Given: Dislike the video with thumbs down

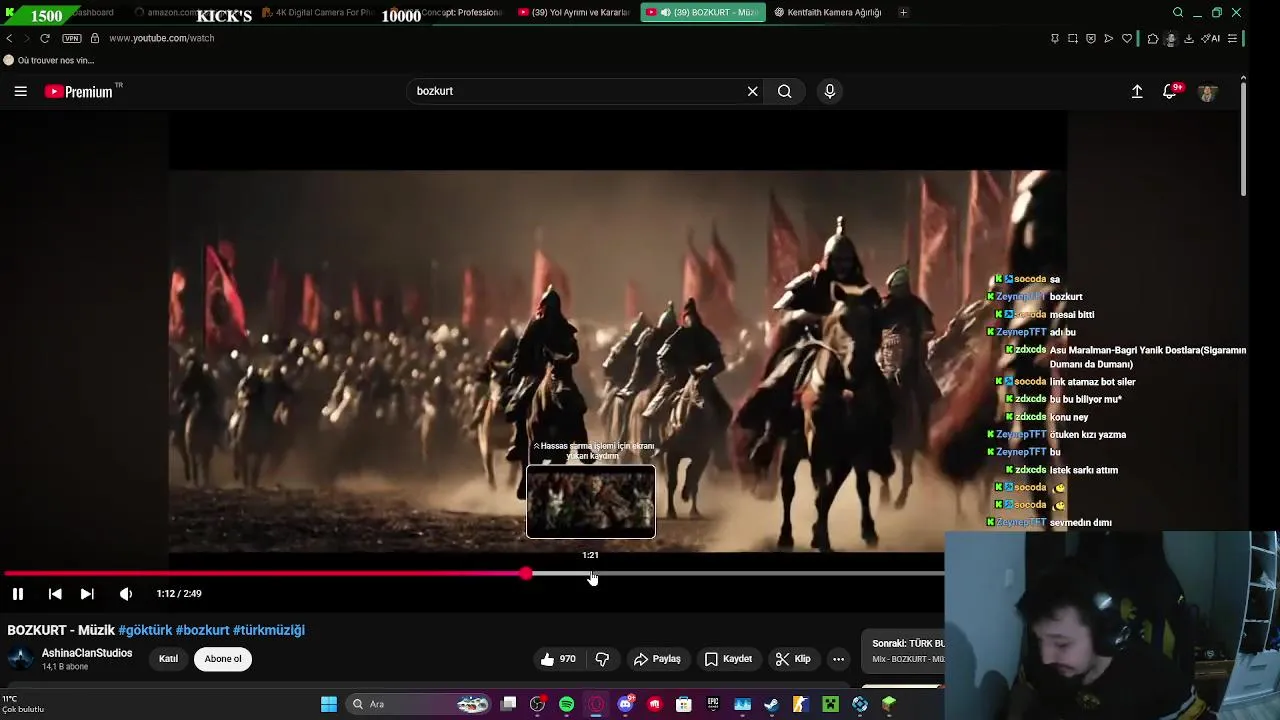Looking at the screenshot, I should (602, 659).
